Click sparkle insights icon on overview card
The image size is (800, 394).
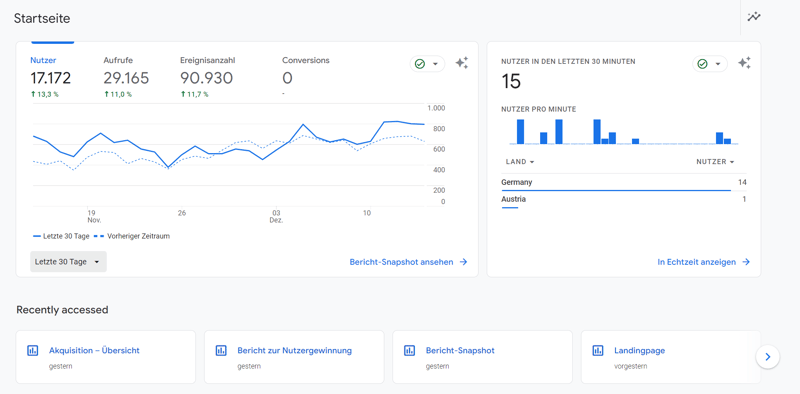tap(462, 63)
